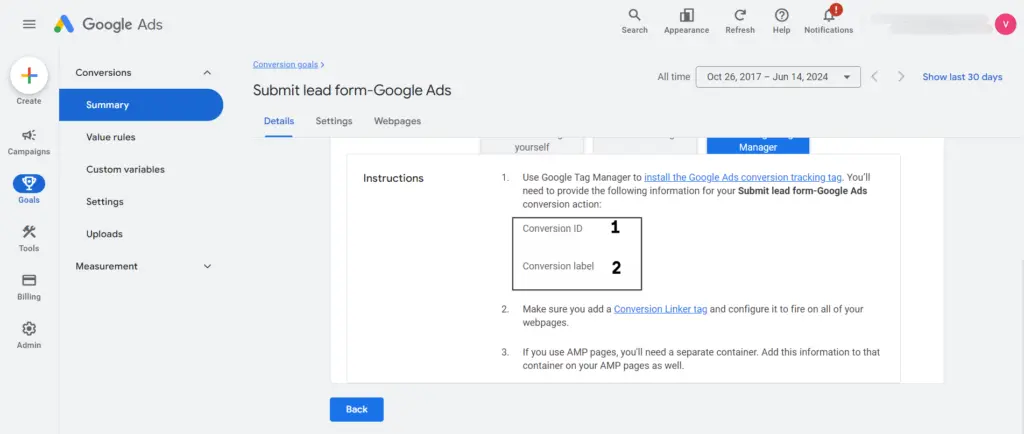
Task: Select Value rules in the sidebar
Action: coord(110,137)
